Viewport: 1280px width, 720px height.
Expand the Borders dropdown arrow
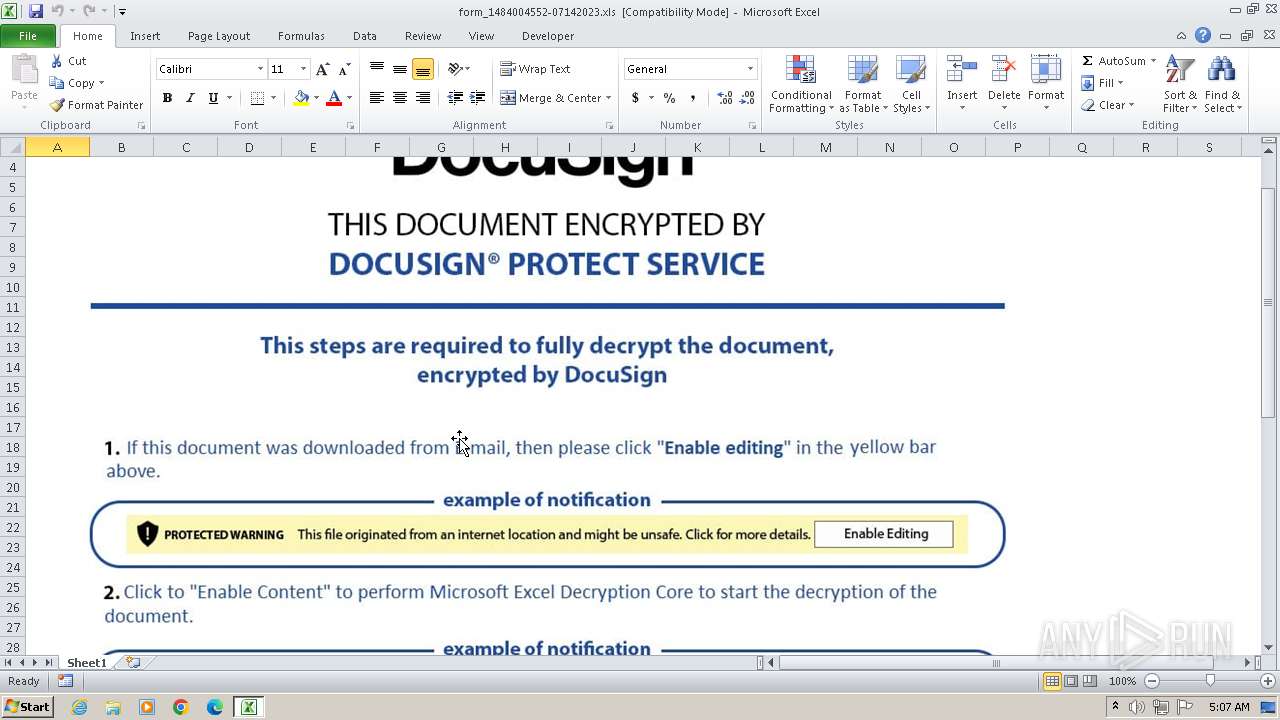[x=273, y=98]
